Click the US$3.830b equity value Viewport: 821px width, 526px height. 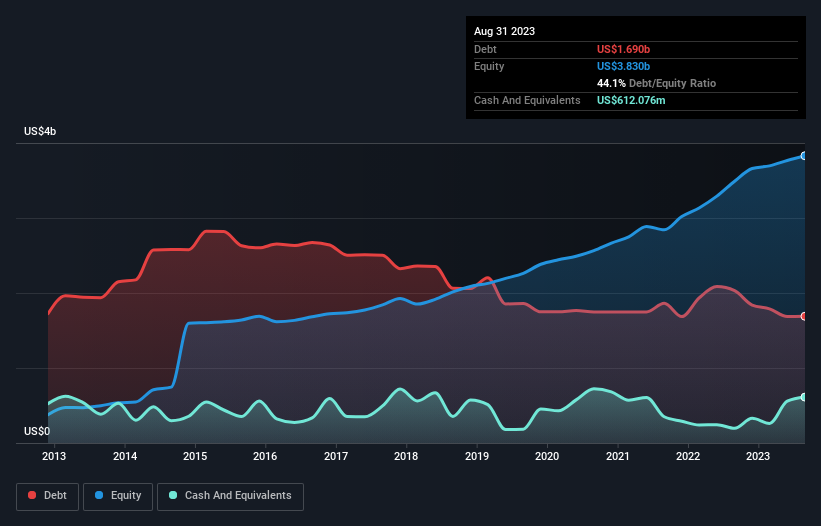coord(623,66)
